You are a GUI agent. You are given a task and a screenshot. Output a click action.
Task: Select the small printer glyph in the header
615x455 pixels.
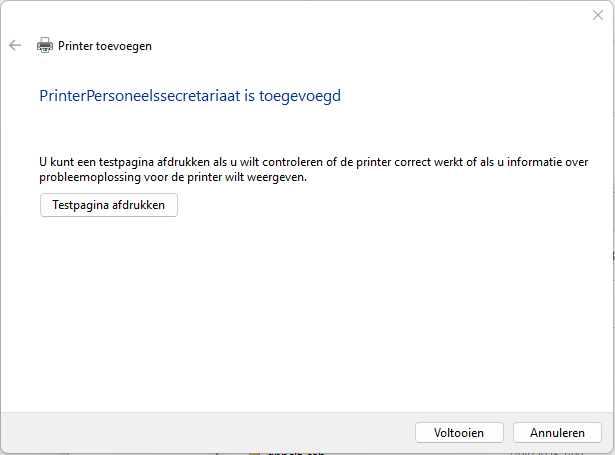coord(44,45)
